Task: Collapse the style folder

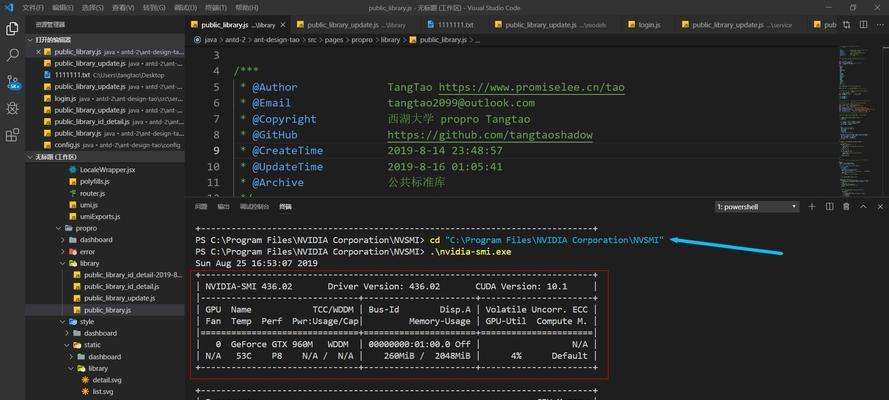Action: pyautogui.click(x=64, y=322)
